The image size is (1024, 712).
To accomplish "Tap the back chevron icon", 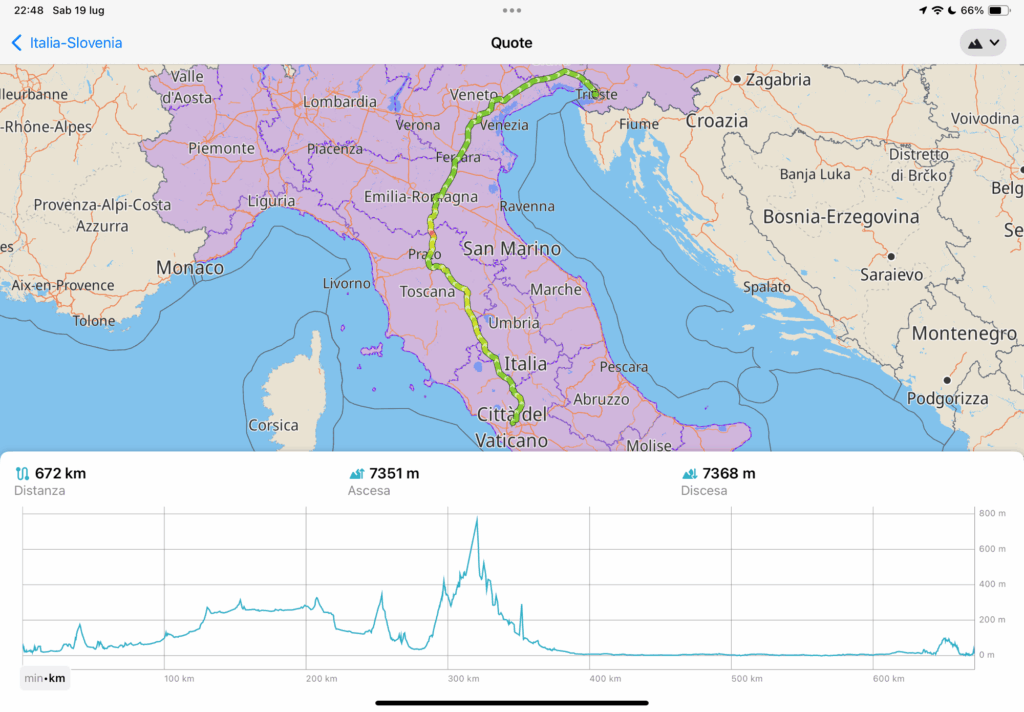I will pyautogui.click(x=17, y=43).
